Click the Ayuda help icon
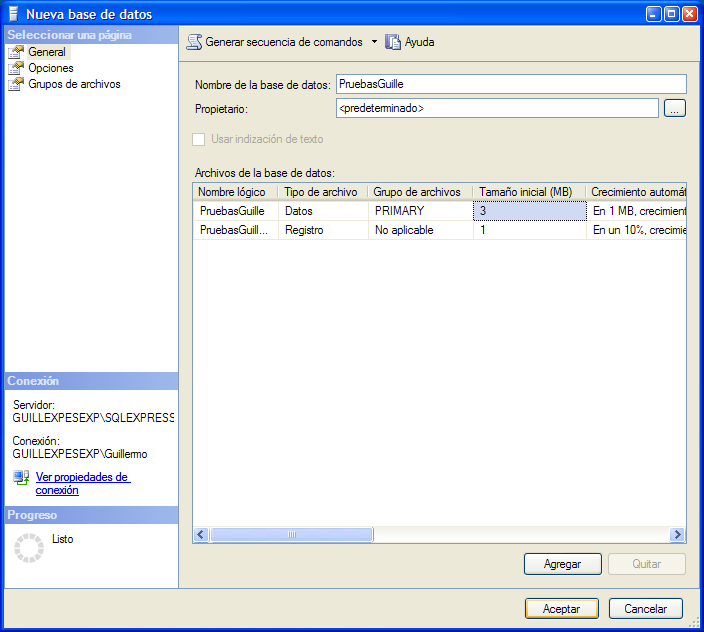This screenshot has width=704, height=632. tap(393, 42)
